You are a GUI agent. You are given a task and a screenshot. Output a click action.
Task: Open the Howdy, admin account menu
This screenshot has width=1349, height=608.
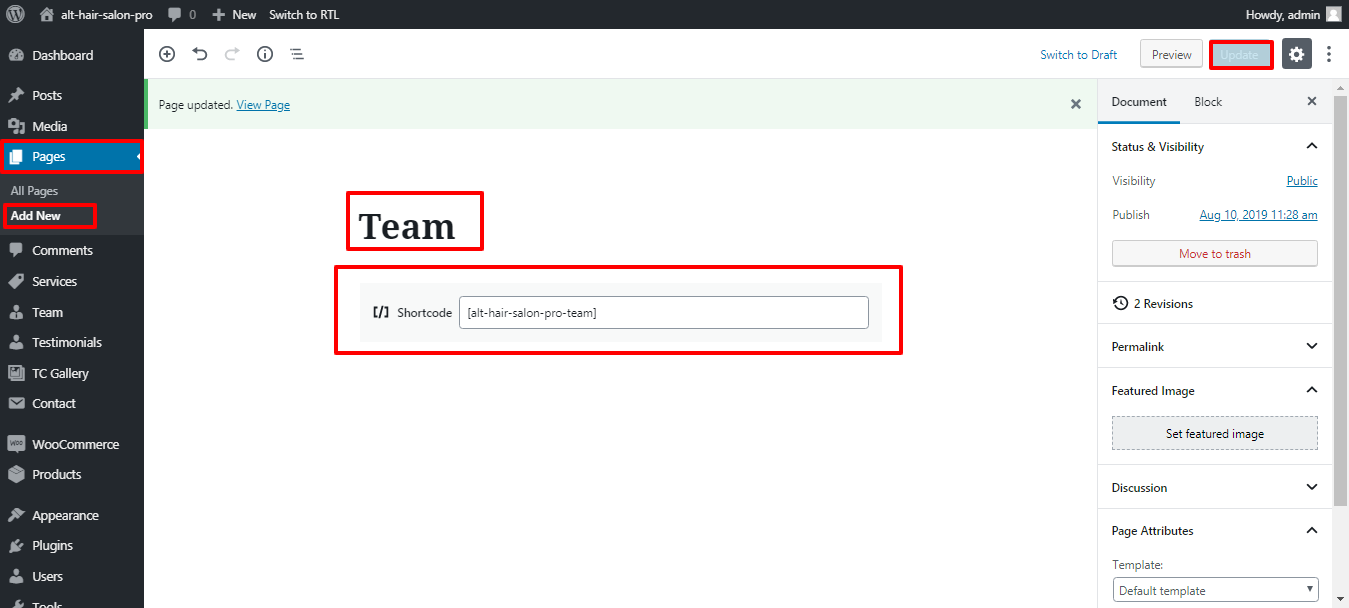click(x=1293, y=14)
